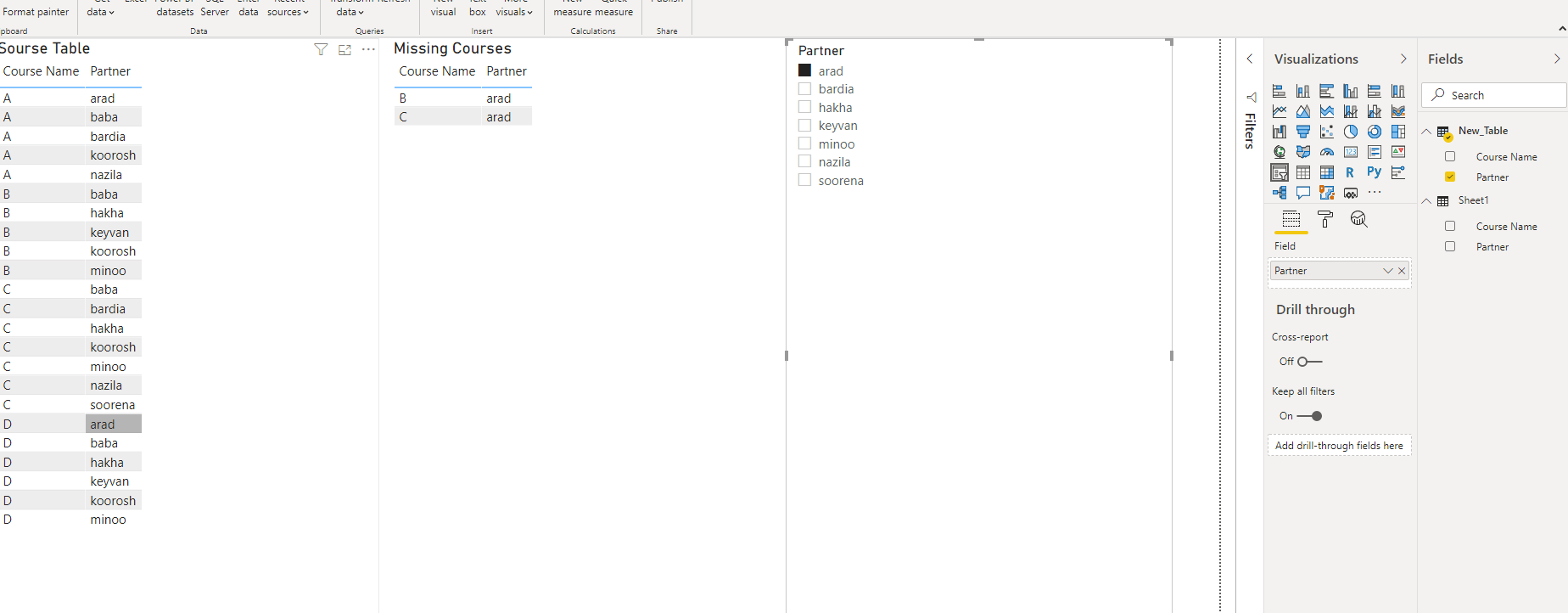
Task: Focus the Fields search box
Action: (1494, 95)
